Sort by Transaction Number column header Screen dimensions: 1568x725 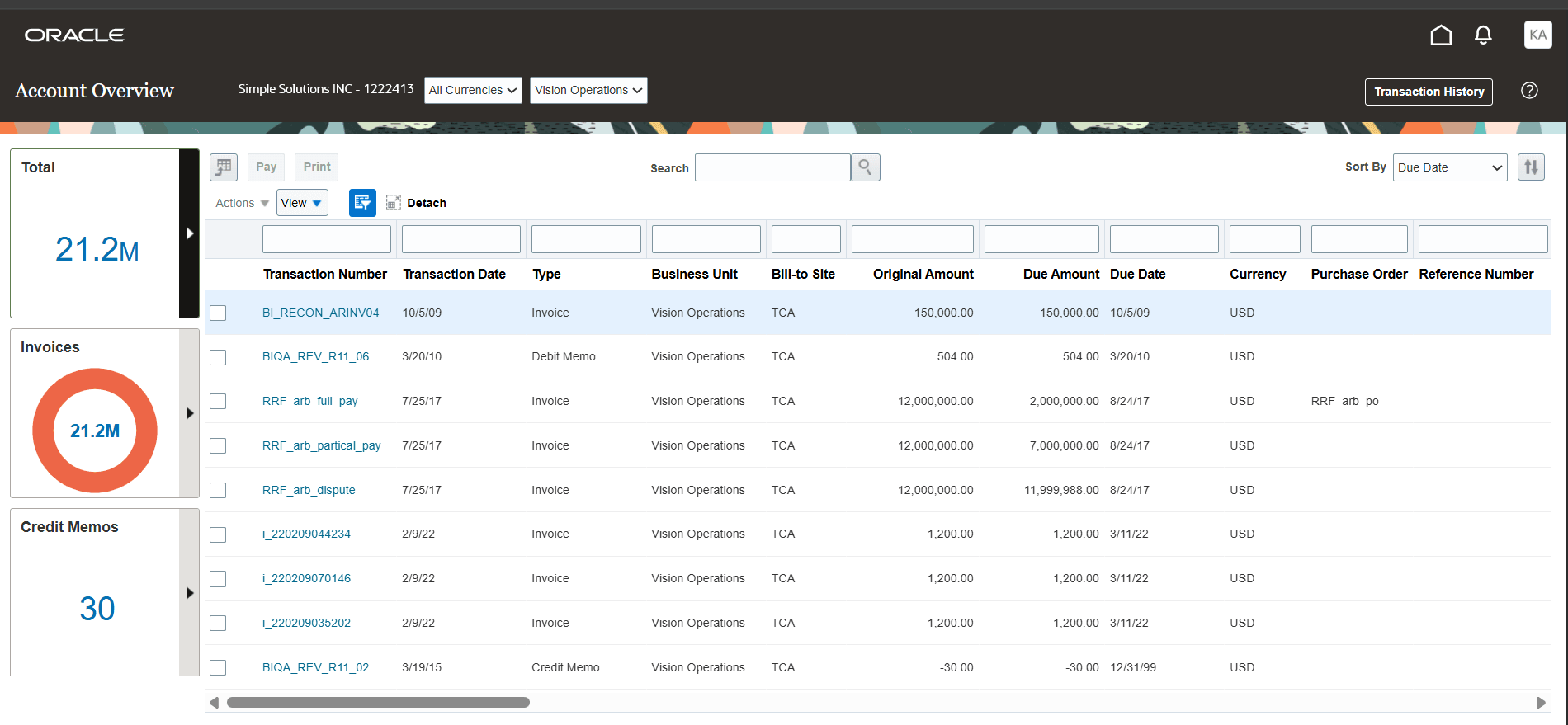click(x=325, y=274)
